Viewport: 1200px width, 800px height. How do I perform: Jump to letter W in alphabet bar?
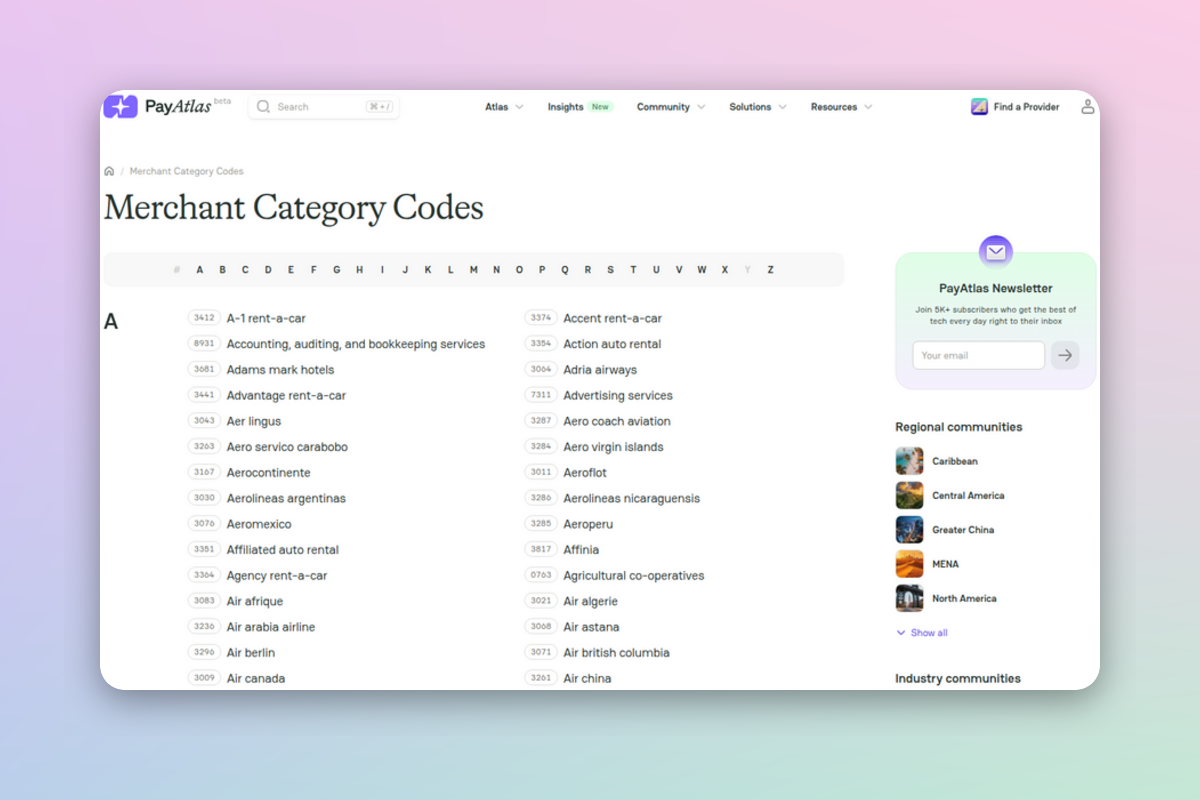[x=702, y=270]
